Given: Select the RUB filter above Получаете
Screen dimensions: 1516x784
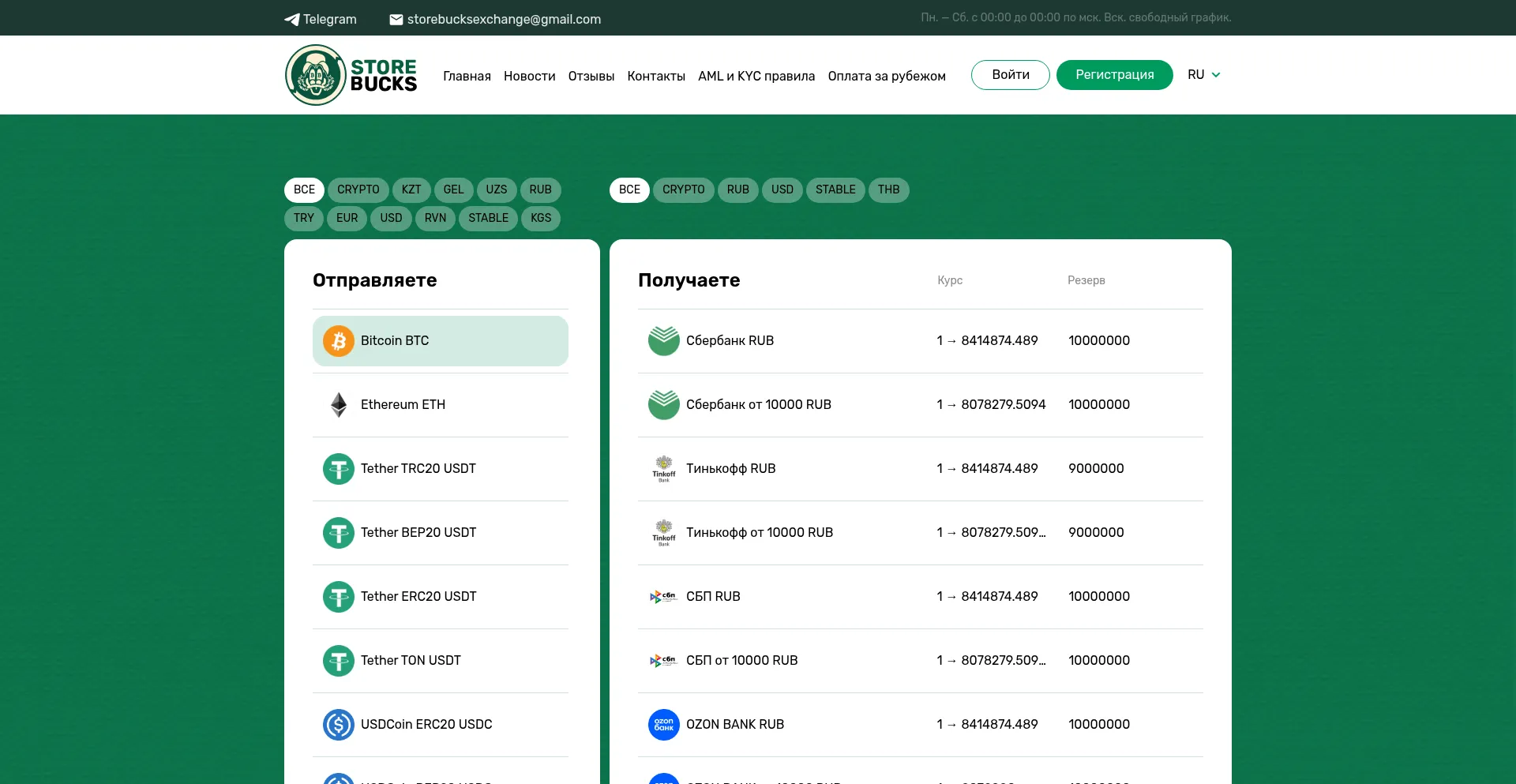Looking at the screenshot, I should (738, 189).
